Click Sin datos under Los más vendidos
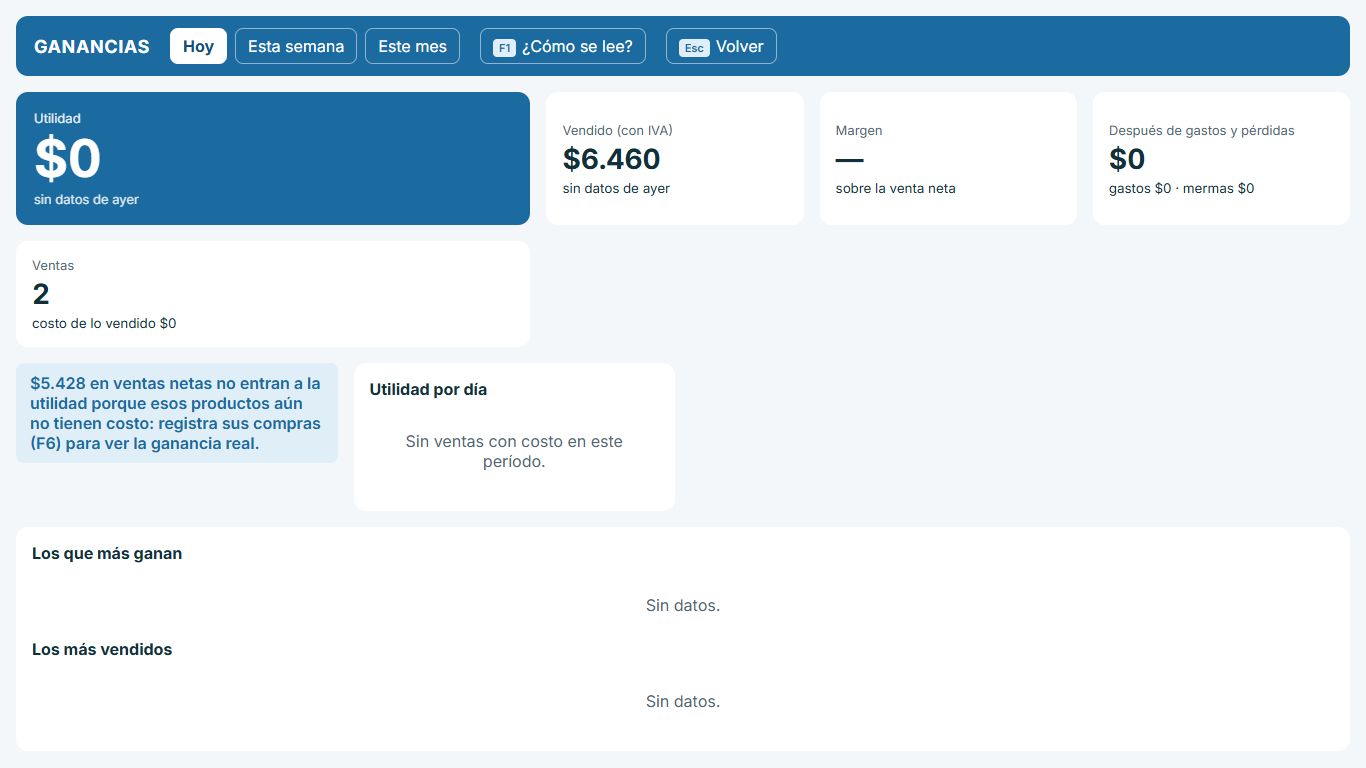Screen dimensions: 1366x768 [x=683, y=702]
